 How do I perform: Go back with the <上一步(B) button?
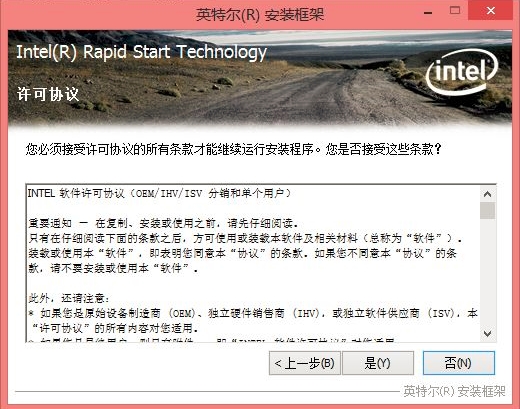[305, 363]
